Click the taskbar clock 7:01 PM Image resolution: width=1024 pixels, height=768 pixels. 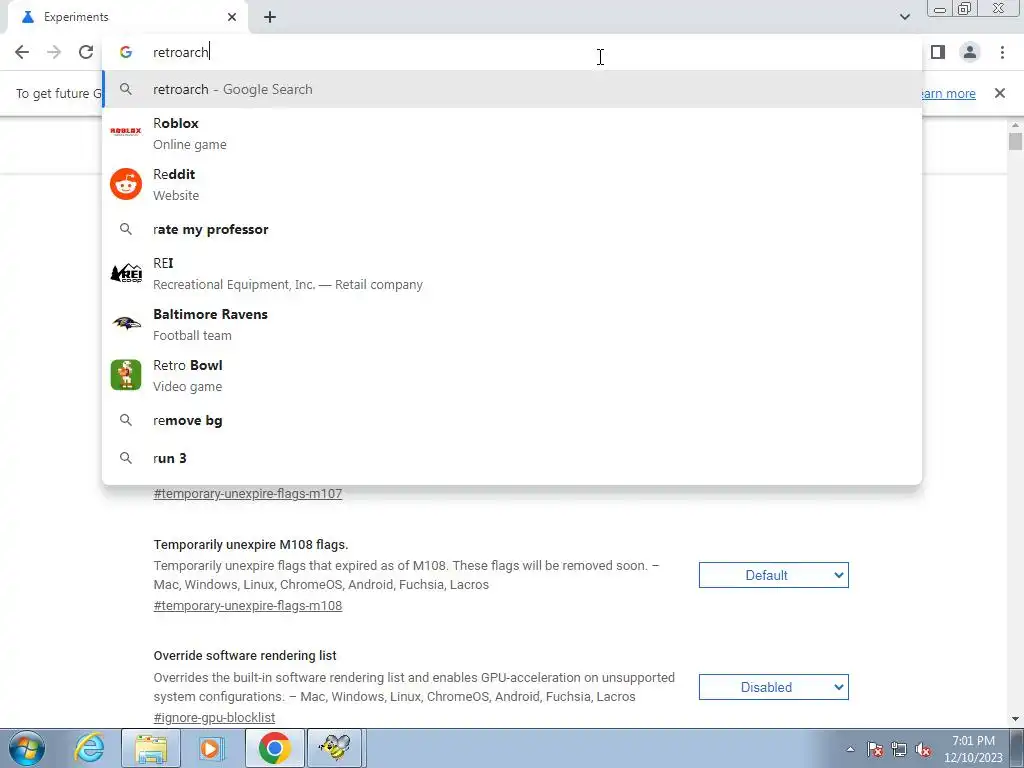pyautogui.click(x=973, y=741)
